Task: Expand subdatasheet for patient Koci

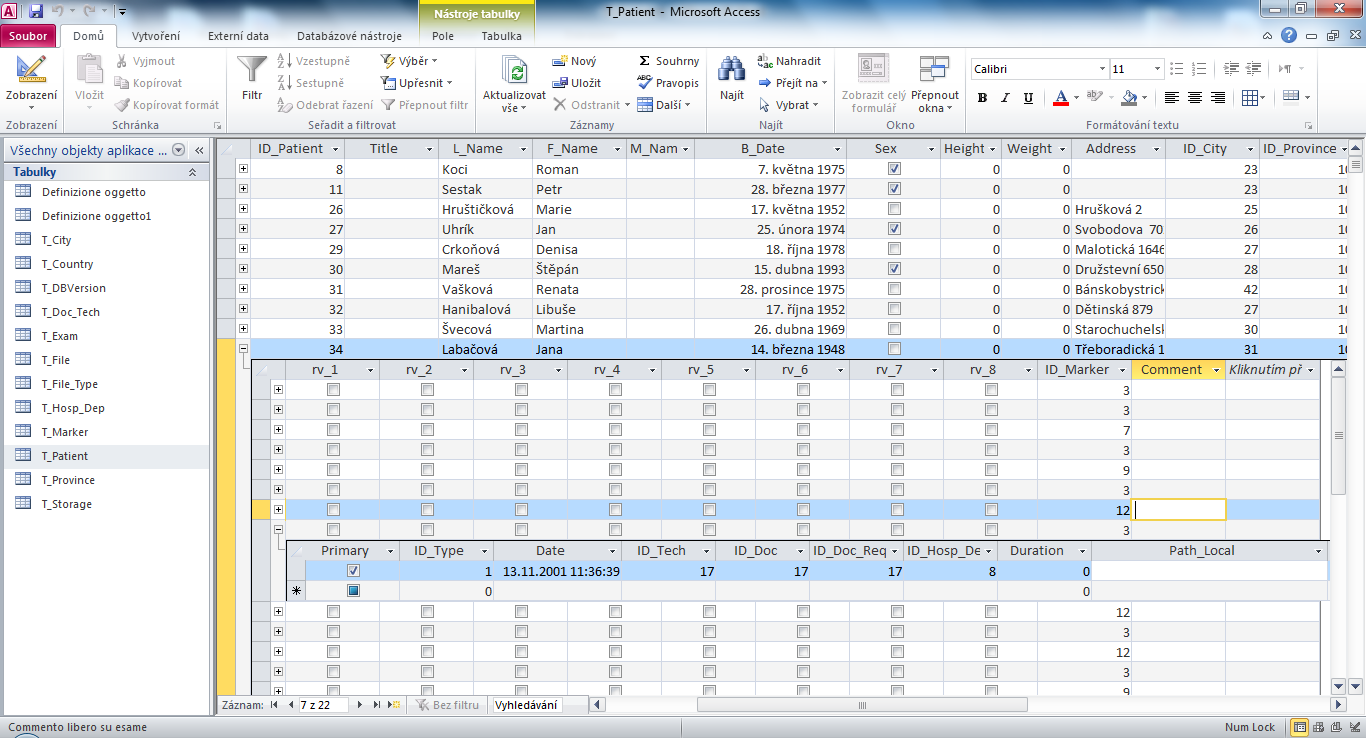Action: point(243,169)
